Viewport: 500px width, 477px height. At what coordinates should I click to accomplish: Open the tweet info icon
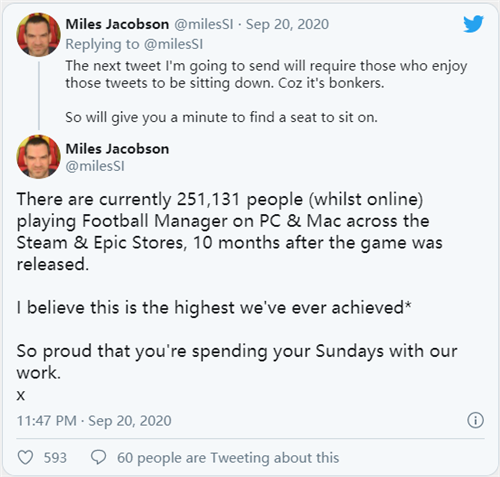(x=475, y=420)
